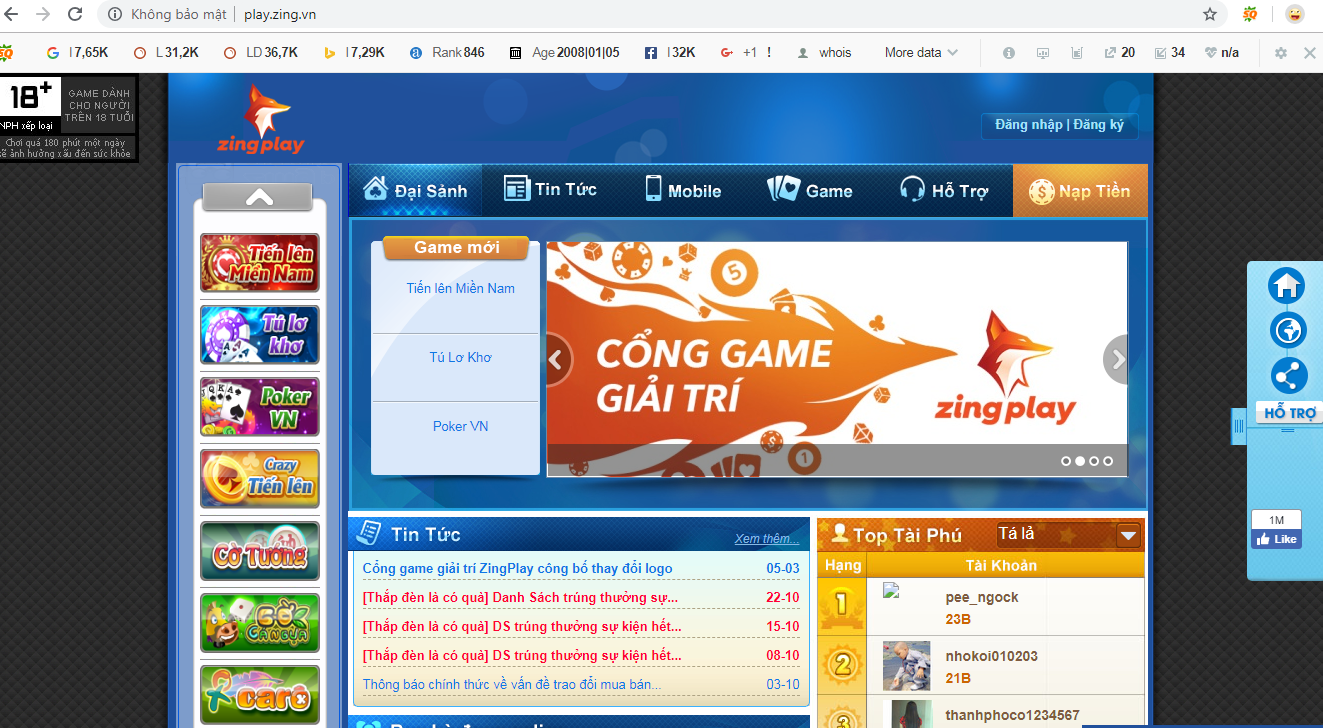Open Tiến lên Miền Nam in Game mới list
The height and width of the screenshot is (728, 1323).
[460, 288]
